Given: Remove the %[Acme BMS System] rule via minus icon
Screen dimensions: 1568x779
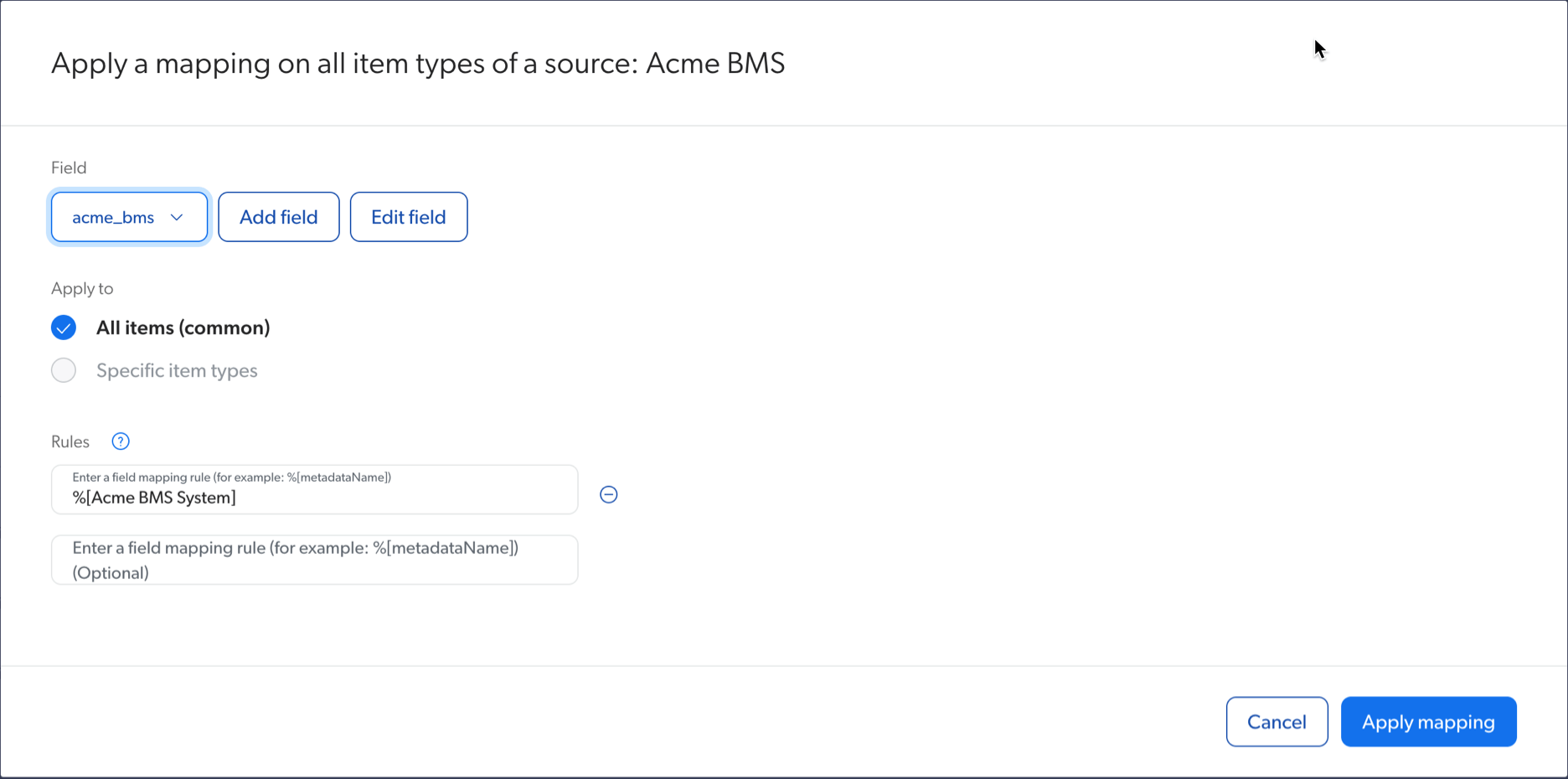Looking at the screenshot, I should click(608, 494).
